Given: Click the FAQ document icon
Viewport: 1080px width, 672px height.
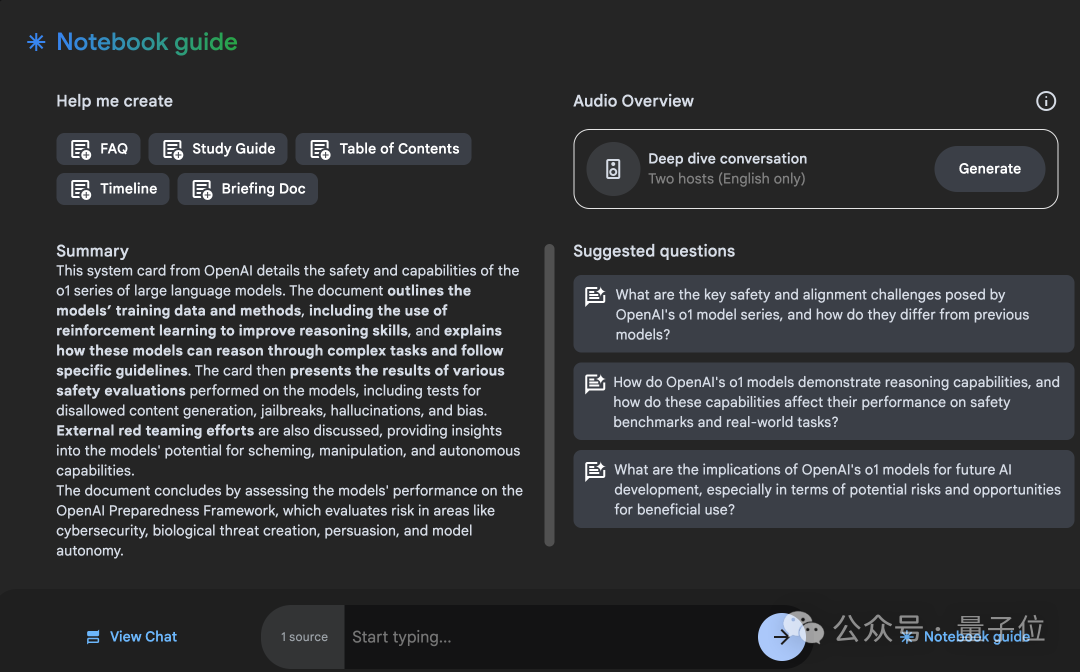Looking at the screenshot, I should pyautogui.click(x=81, y=150).
